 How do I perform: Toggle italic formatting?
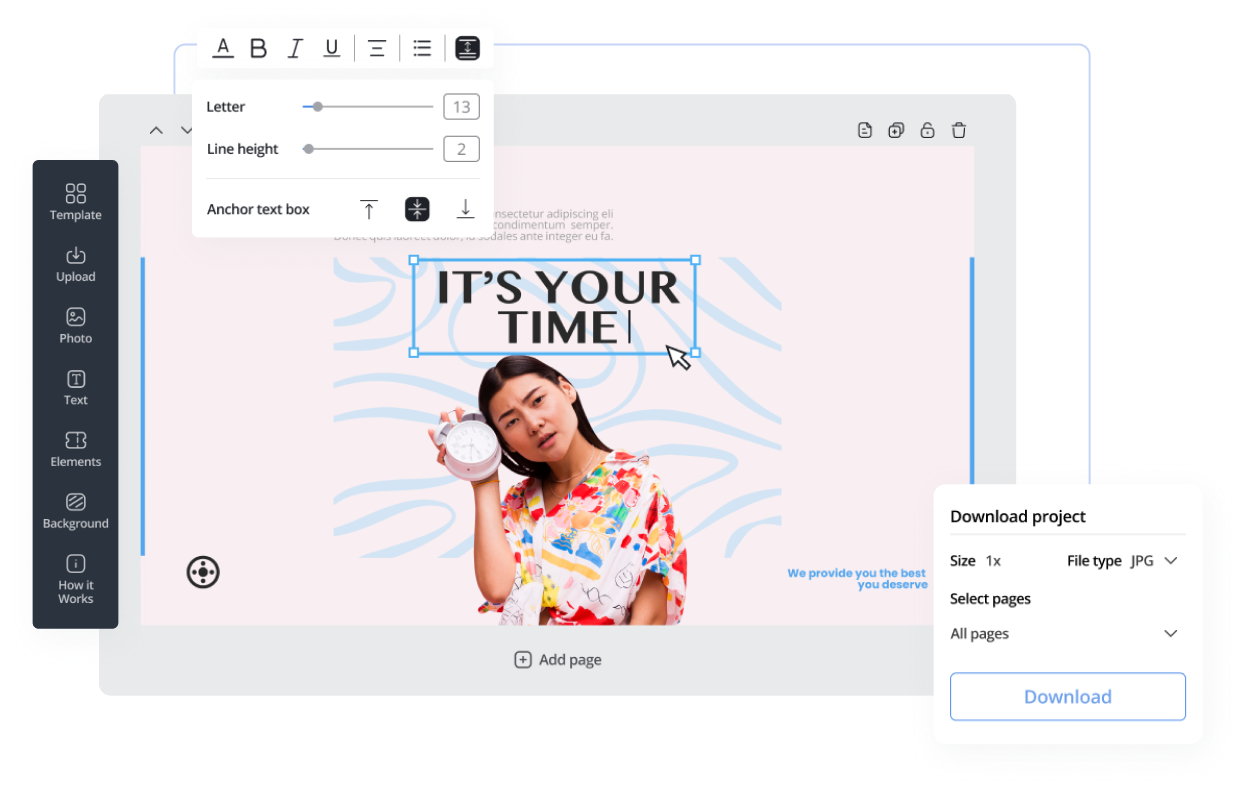tap(295, 48)
